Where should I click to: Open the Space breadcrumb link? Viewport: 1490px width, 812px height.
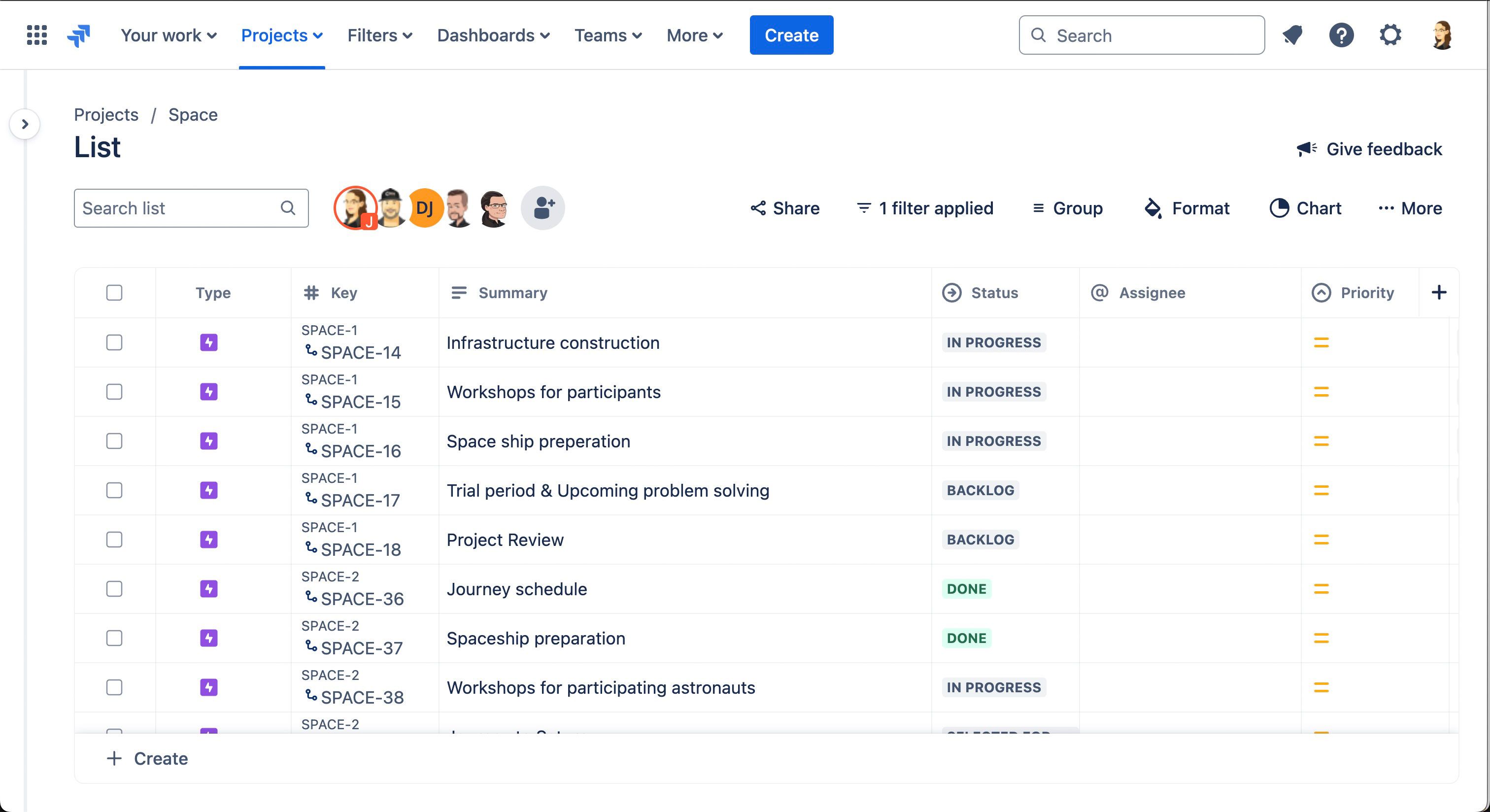tap(193, 114)
